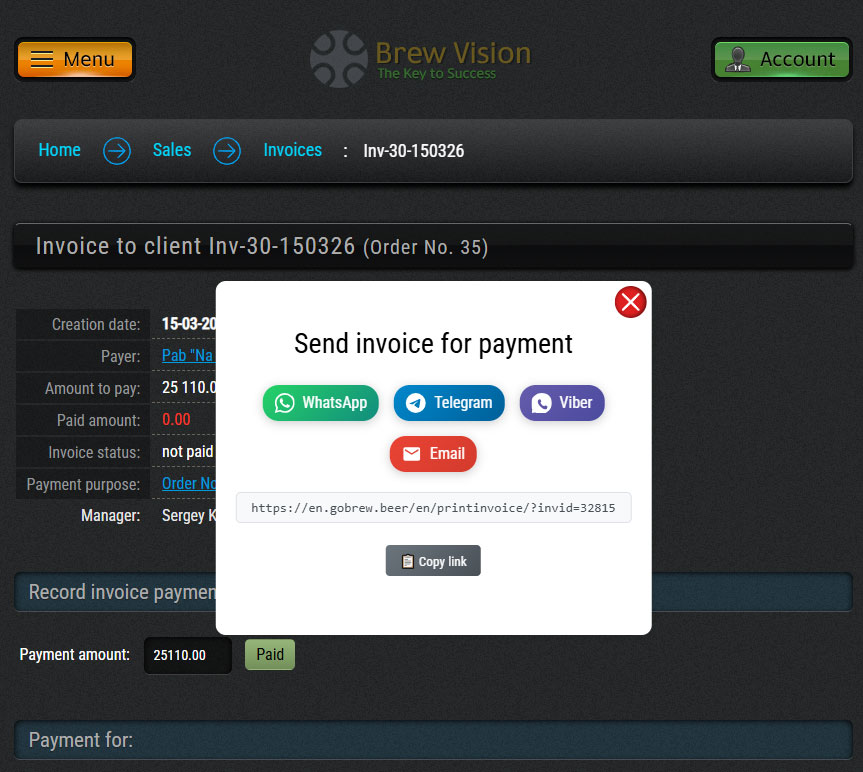Click arrow icon after Sales breadcrumb
863x772 pixels.
coord(227,151)
